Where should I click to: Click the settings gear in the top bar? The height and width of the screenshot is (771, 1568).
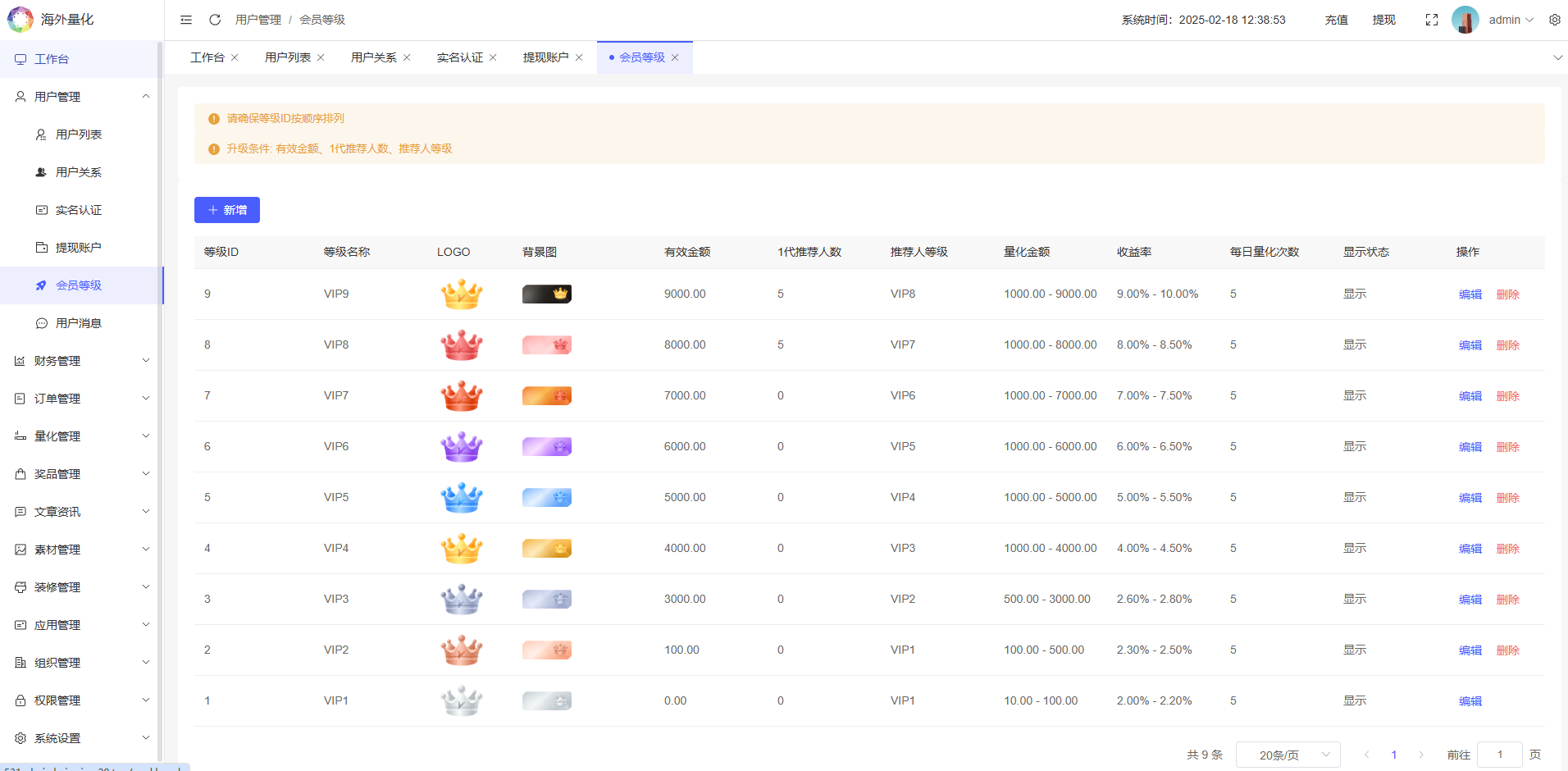click(x=1554, y=19)
